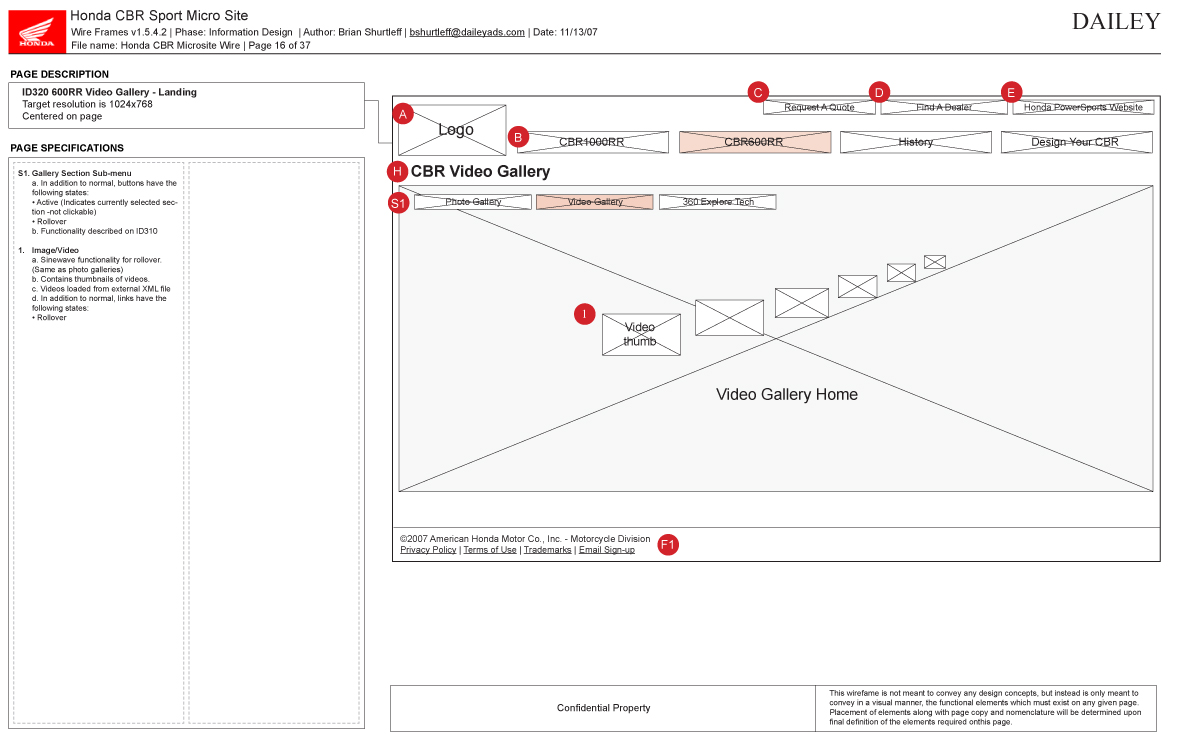
Task: Click the red E annotation marker
Action: pos(1011,93)
